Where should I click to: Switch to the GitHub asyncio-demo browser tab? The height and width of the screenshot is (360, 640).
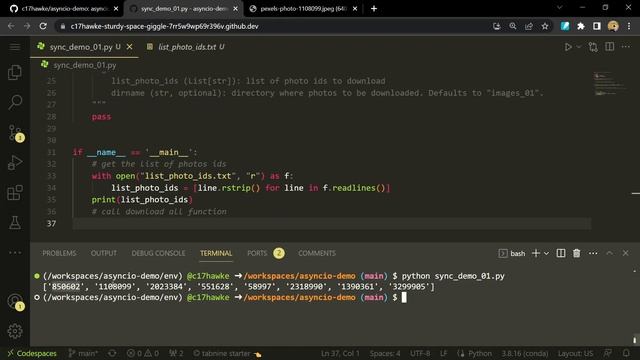click(64, 9)
